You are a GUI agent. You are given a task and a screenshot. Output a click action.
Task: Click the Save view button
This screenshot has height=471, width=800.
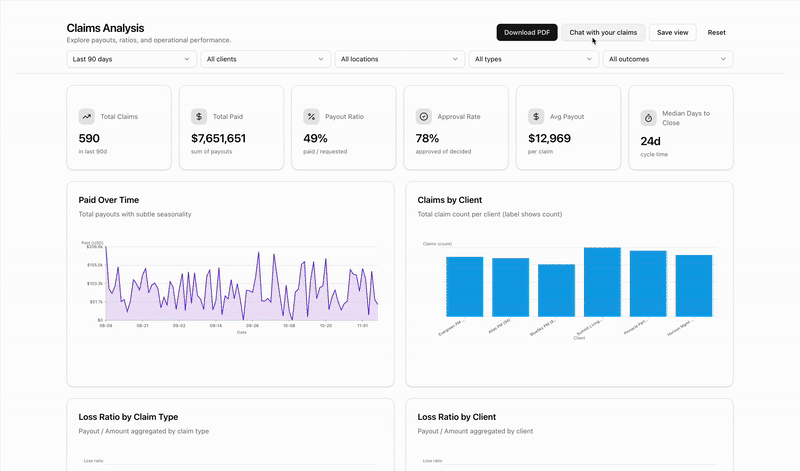tap(672, 32)
